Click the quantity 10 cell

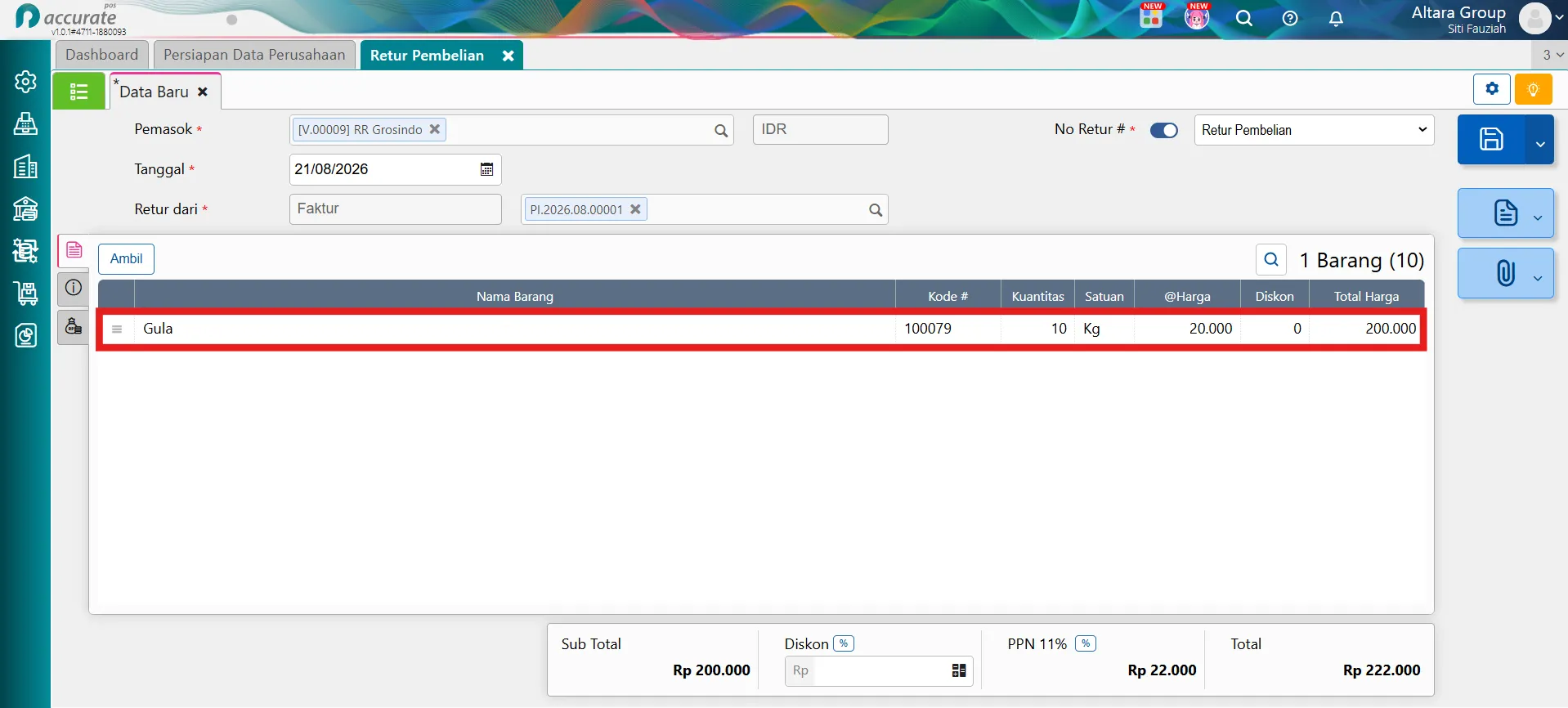[1037, 329]
